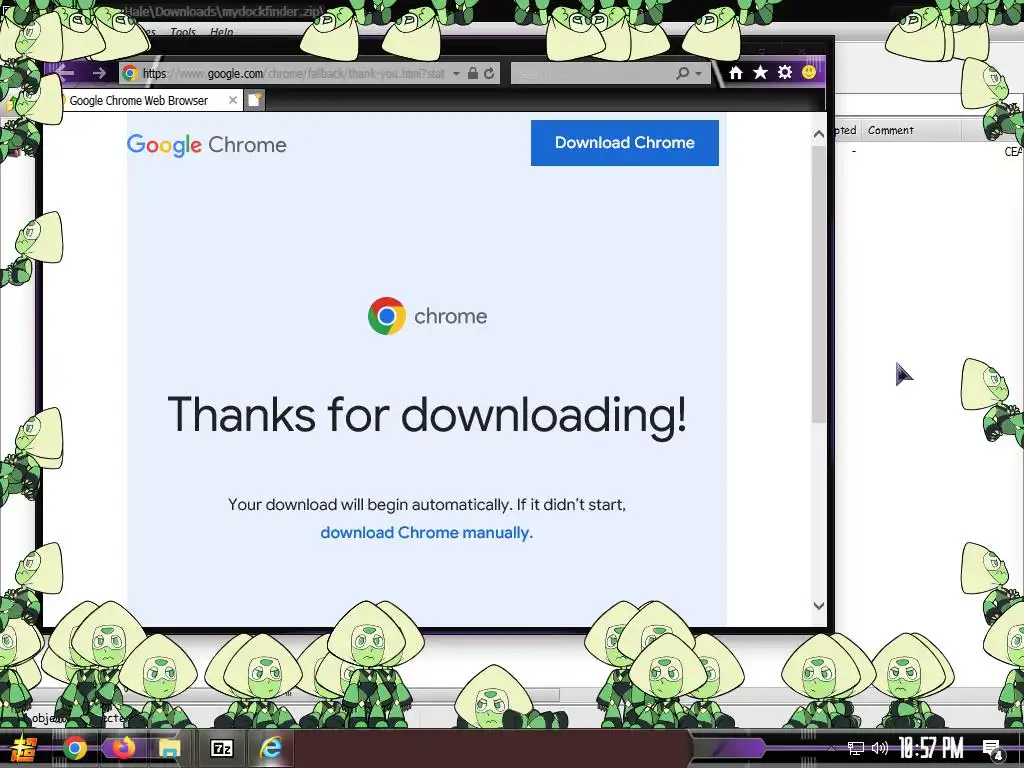The width and height of the screenshot is (1024, 768).
Task: Open the Help menu in 7-Zip window
Action: coord(222,31)
